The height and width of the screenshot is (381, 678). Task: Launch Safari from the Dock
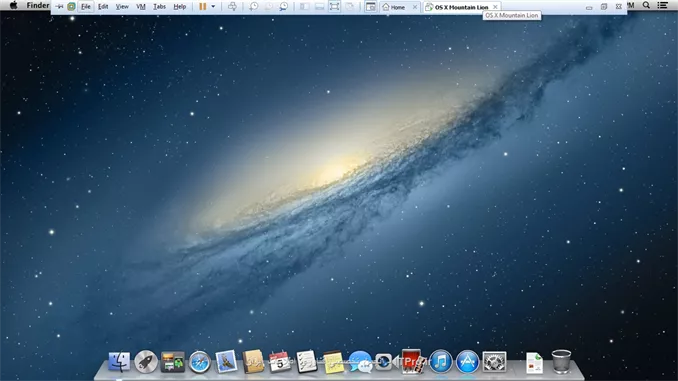pyautogui.click(x=199, y=362)
